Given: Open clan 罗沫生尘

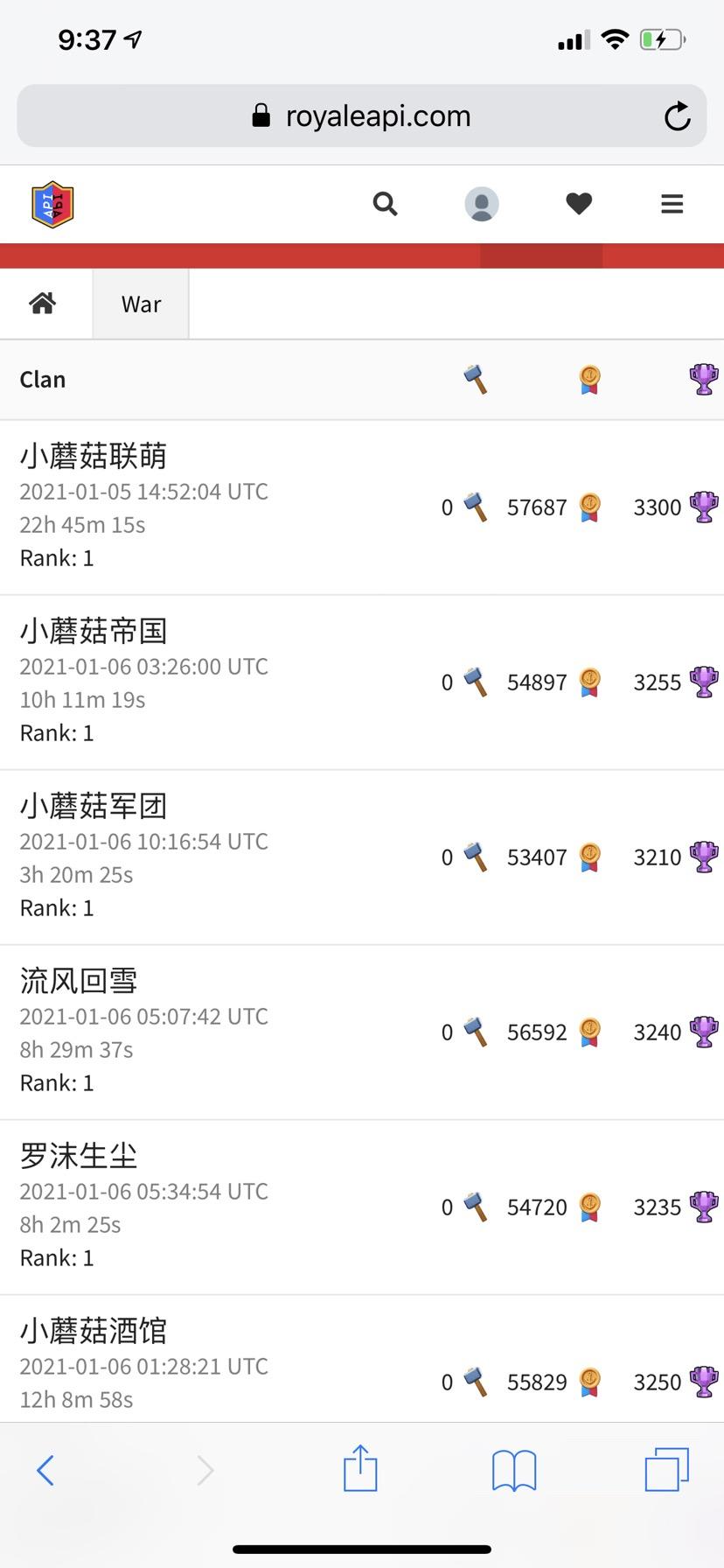Looking at the screenshot, I should 79,1156.
